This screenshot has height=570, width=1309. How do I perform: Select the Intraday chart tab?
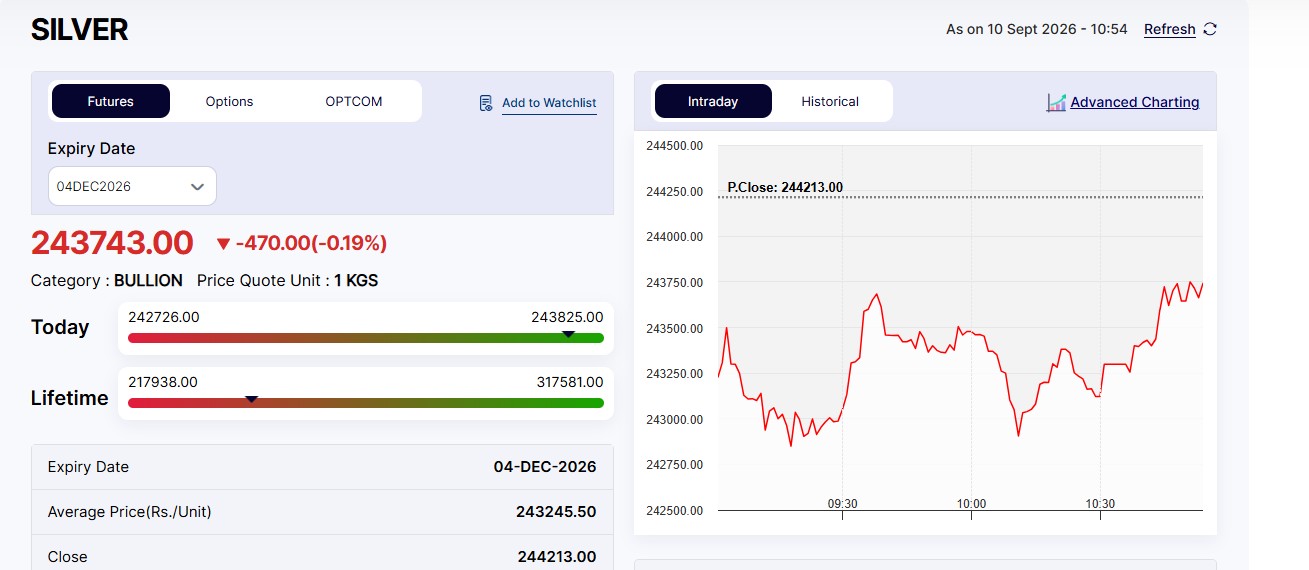pyautogui.click(x=713, y=101)
